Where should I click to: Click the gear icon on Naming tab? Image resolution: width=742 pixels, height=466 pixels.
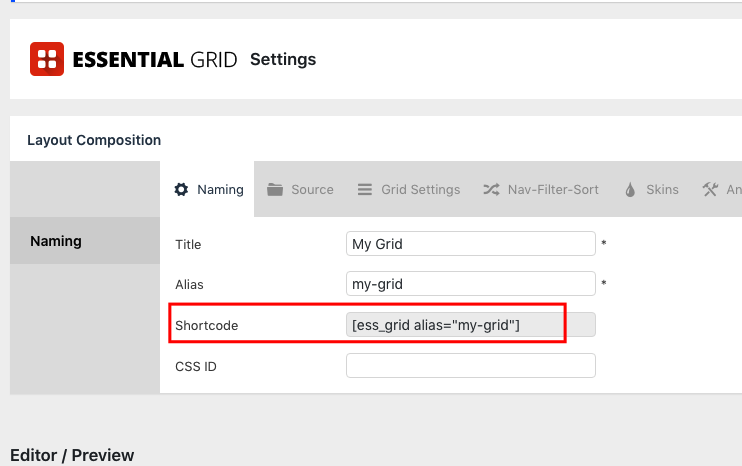pos(181,189)
